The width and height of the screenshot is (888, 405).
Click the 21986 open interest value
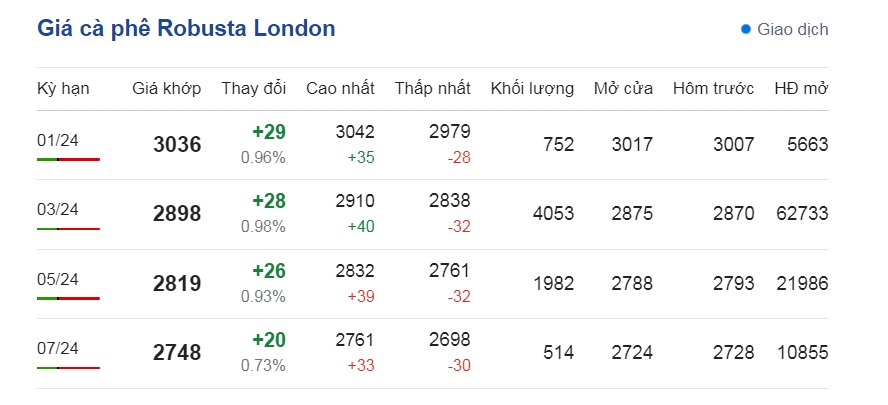coord(802,283)
